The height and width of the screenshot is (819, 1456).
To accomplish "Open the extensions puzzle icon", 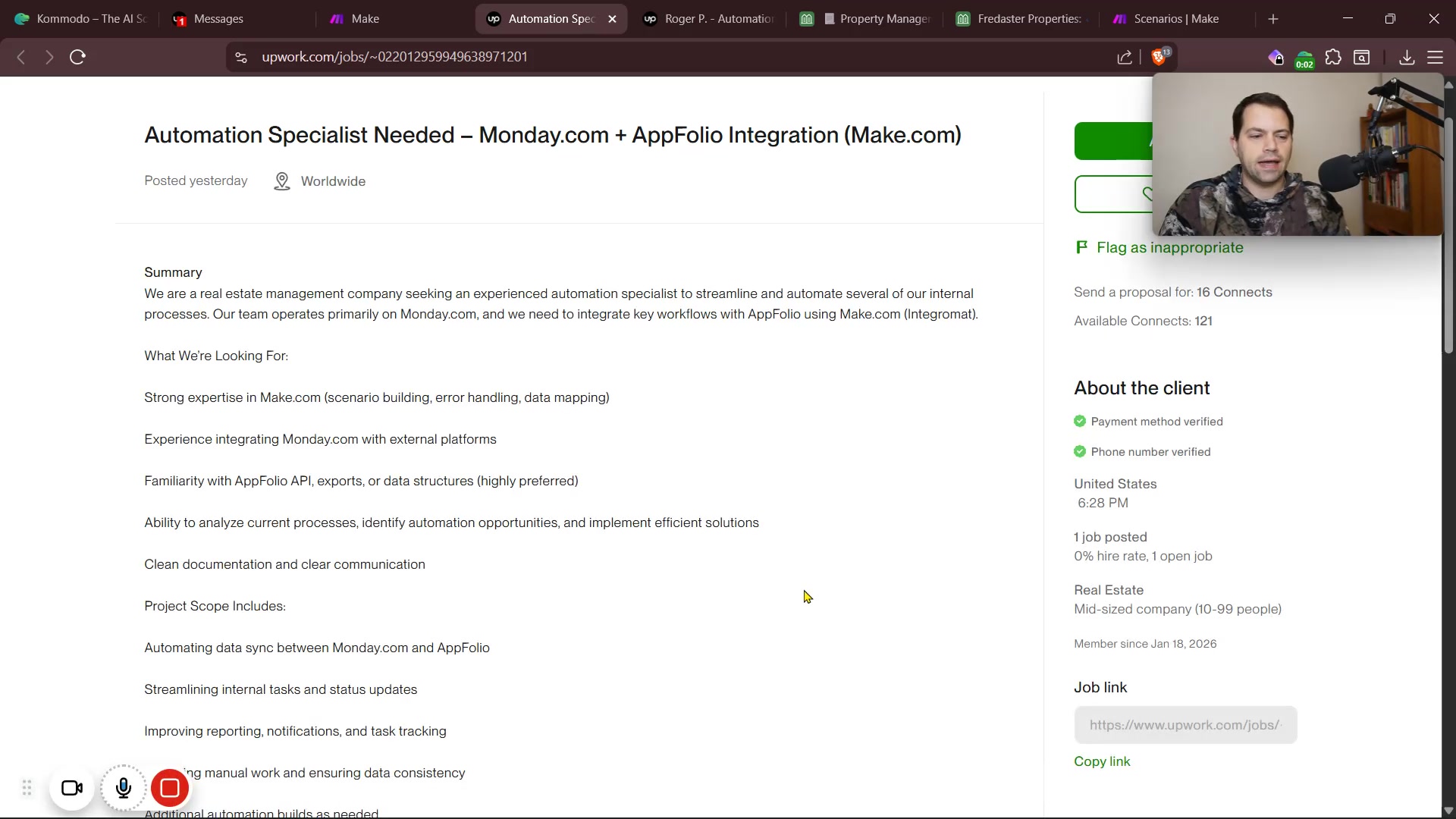I will click(x=1333, y=57).
